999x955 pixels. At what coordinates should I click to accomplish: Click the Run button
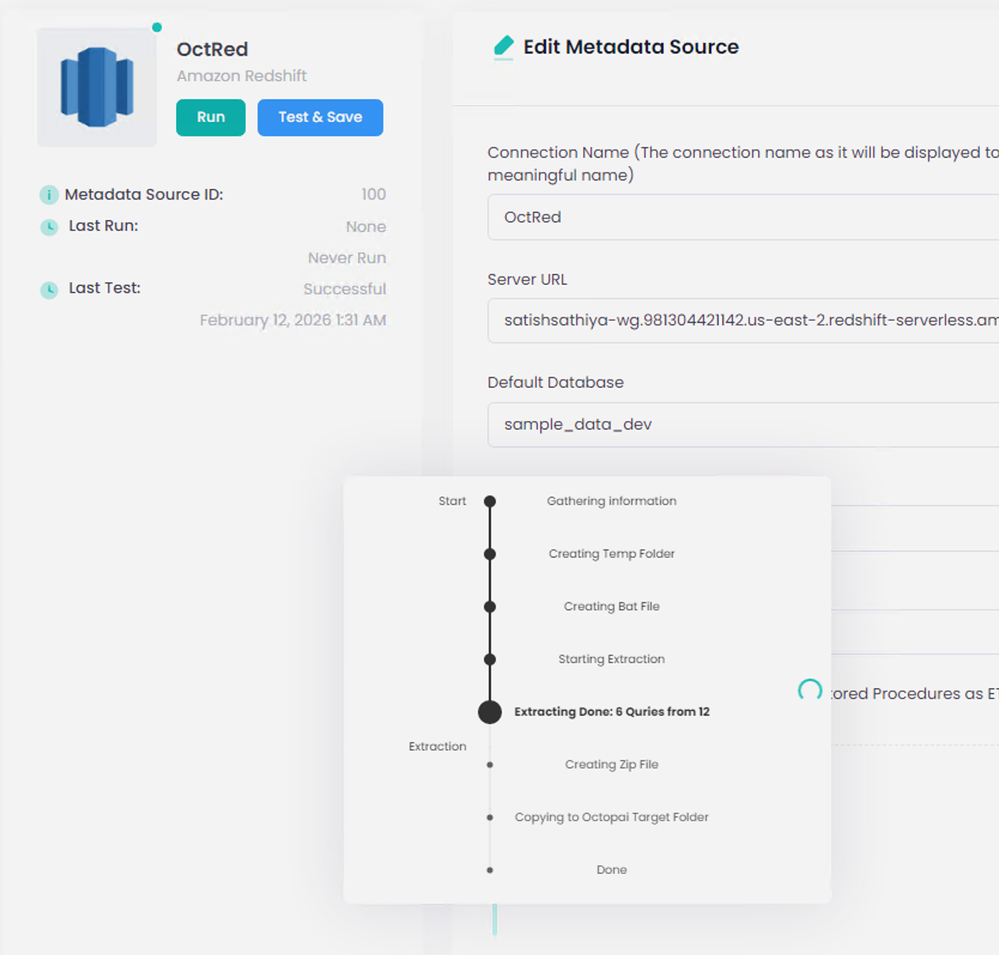pos(210,117)
